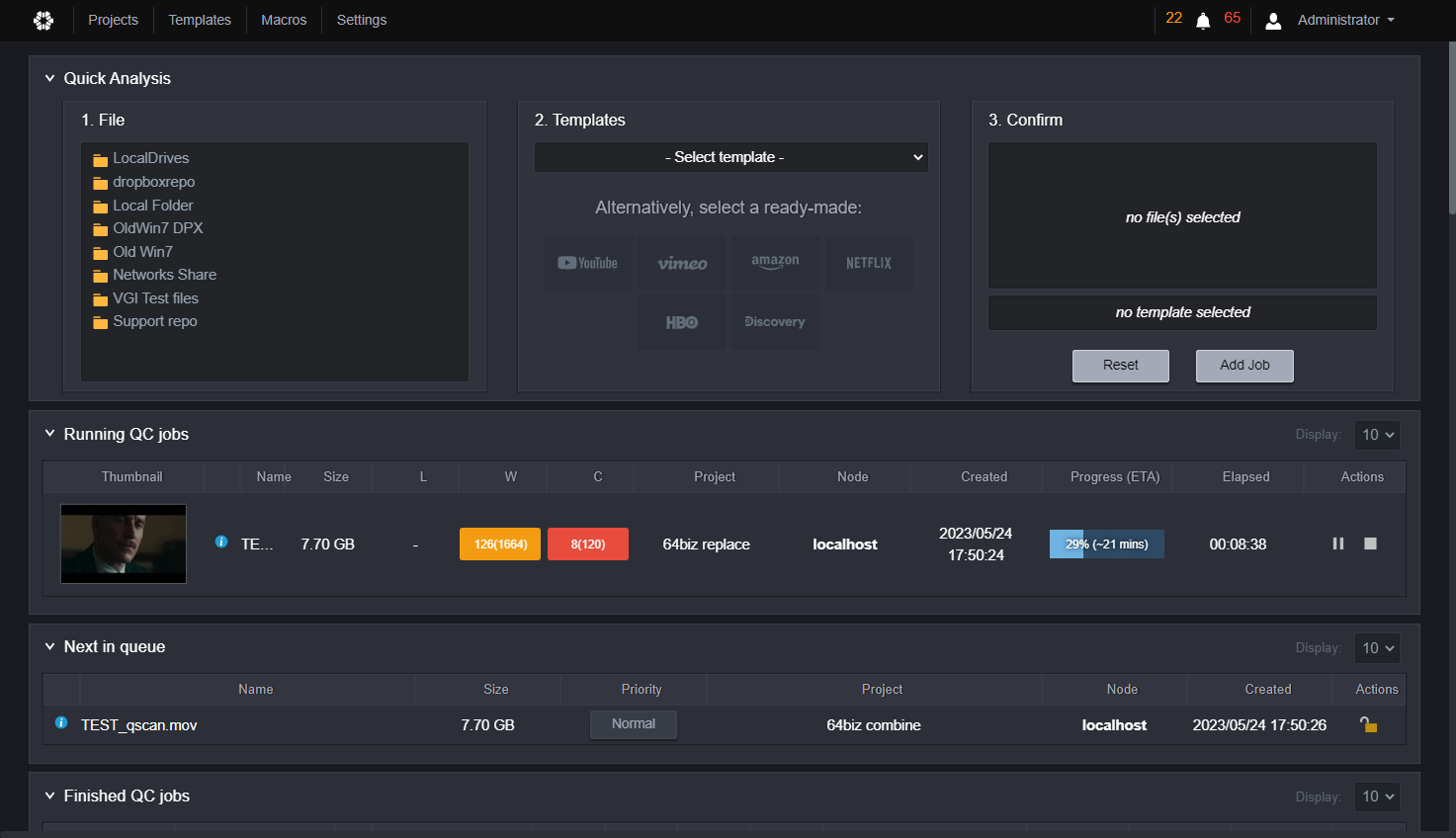1456x838 pixels.
Task: Open the VGI Test files folder
Action: [x=145, y=298]
